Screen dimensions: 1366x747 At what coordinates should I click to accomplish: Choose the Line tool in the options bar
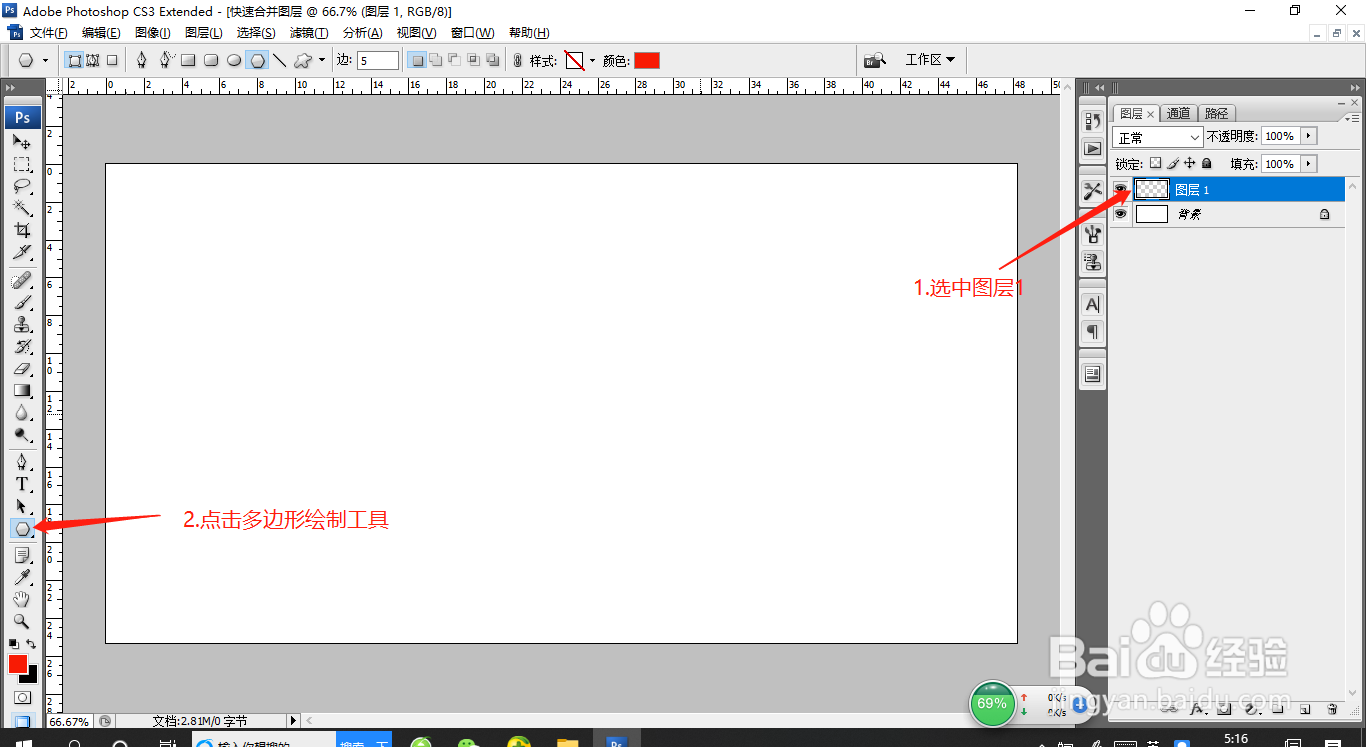tap(280, 60)
